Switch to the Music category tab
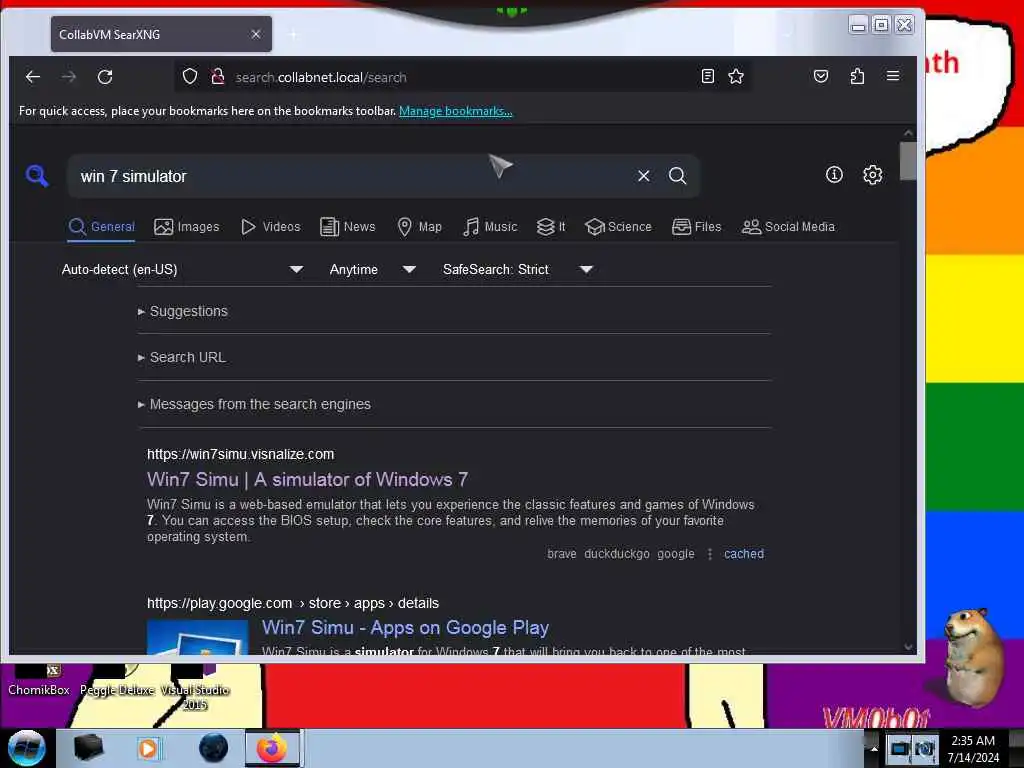The image size is (1024, 768). click(490, 227)
